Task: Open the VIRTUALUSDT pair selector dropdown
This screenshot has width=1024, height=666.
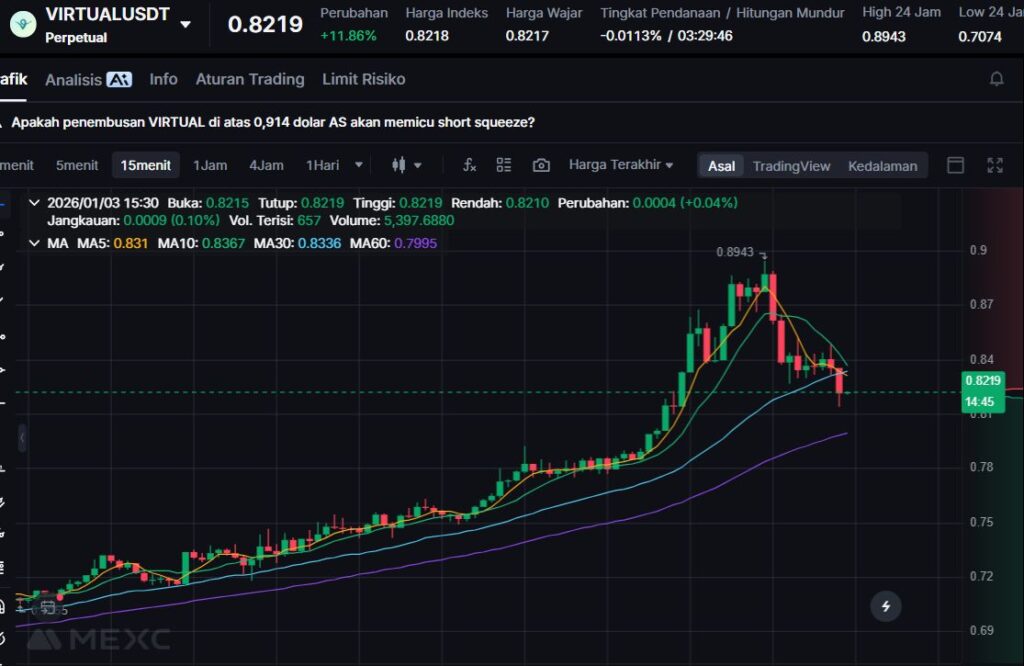Action: pos(185,24)
